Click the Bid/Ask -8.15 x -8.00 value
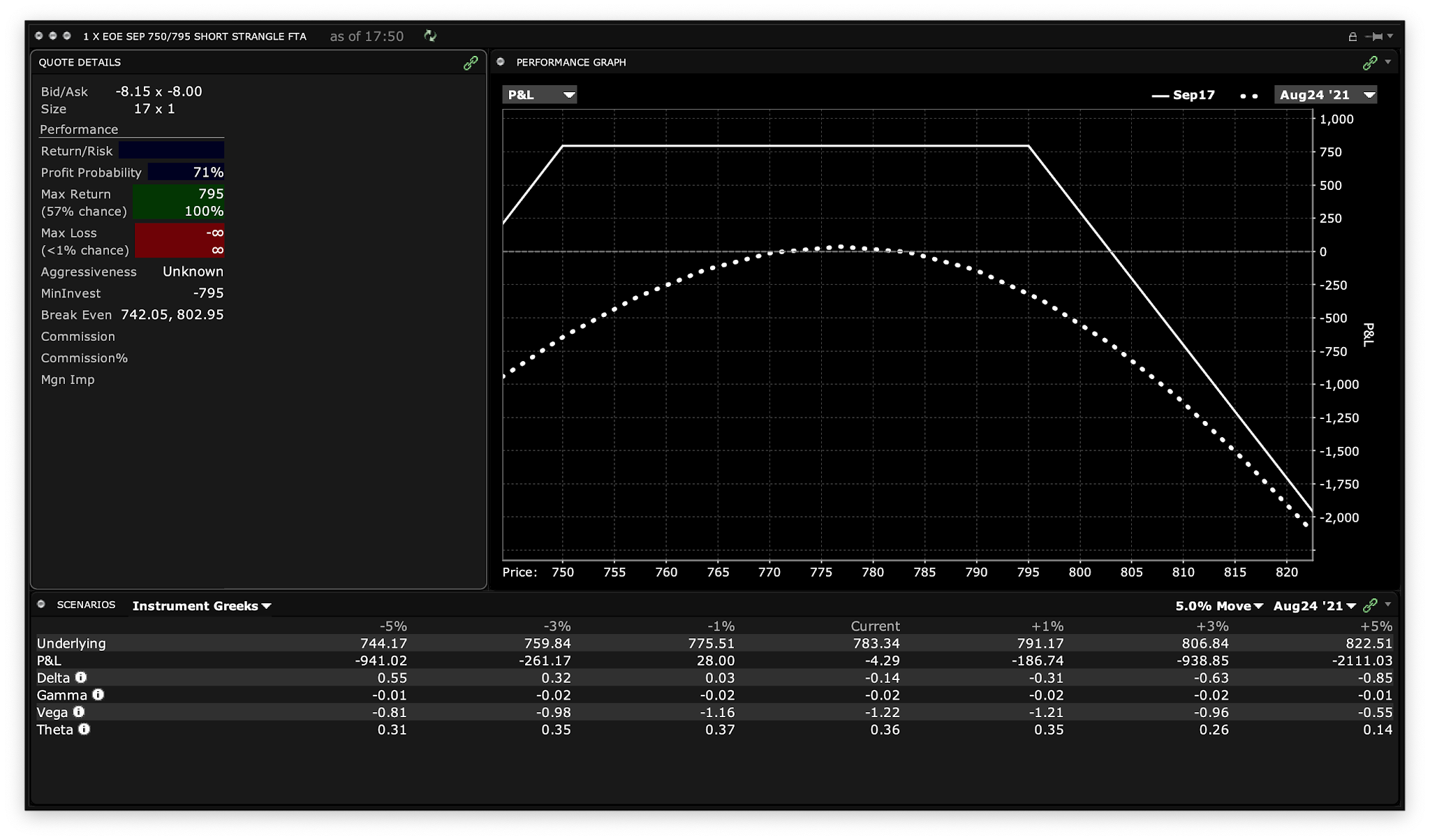 [159, 91]
